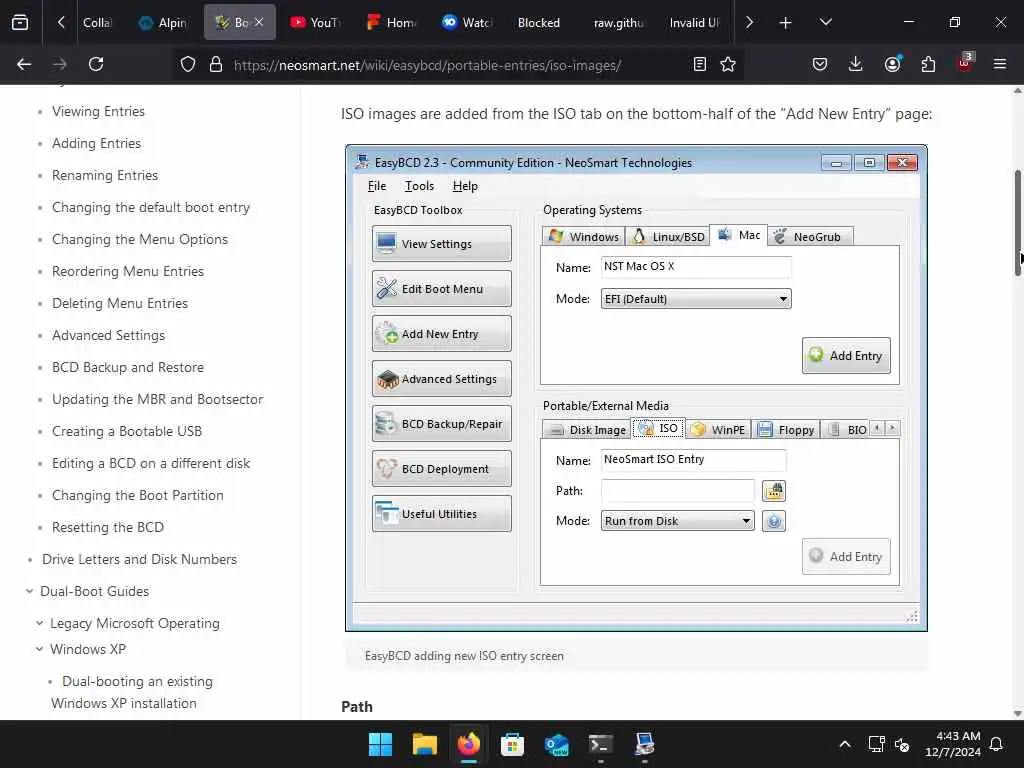Image resolution: width=1024 pixels, height=768 pixels.
Task: Open clock and date flyout
Action: coord(953,744)
